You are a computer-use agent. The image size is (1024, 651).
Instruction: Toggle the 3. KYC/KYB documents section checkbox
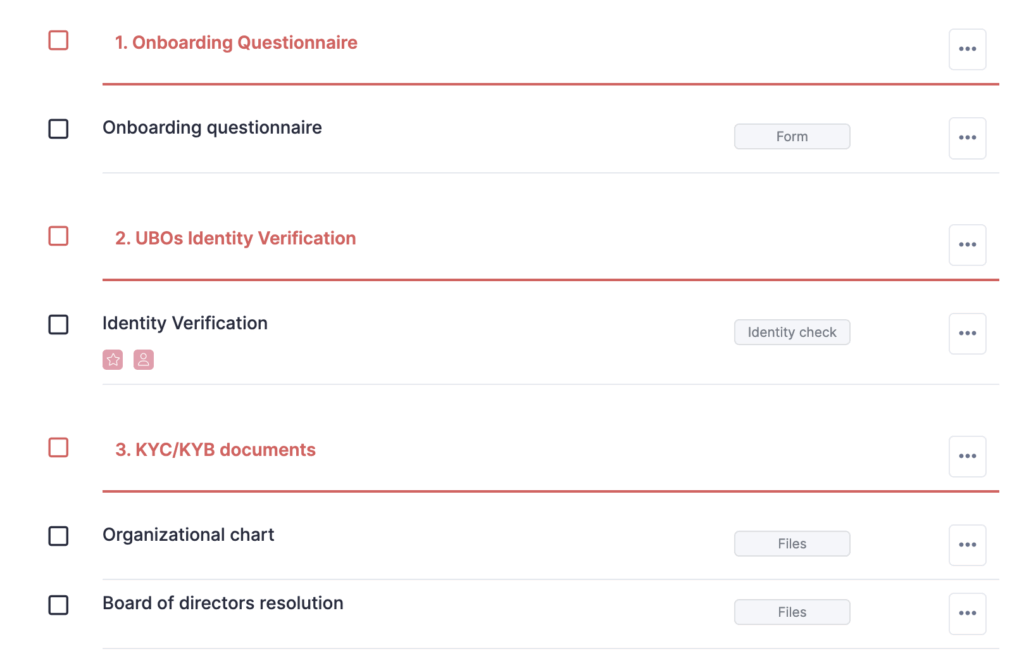pyautogui.click(x=59, y=448)
